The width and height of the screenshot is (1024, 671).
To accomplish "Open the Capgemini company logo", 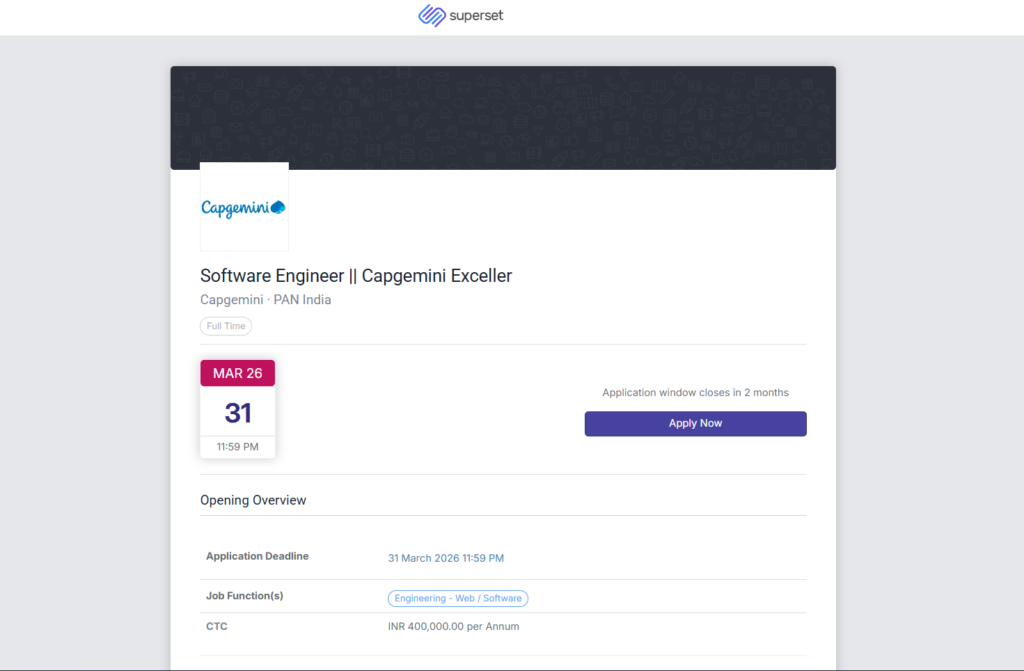I will (244, 207).
